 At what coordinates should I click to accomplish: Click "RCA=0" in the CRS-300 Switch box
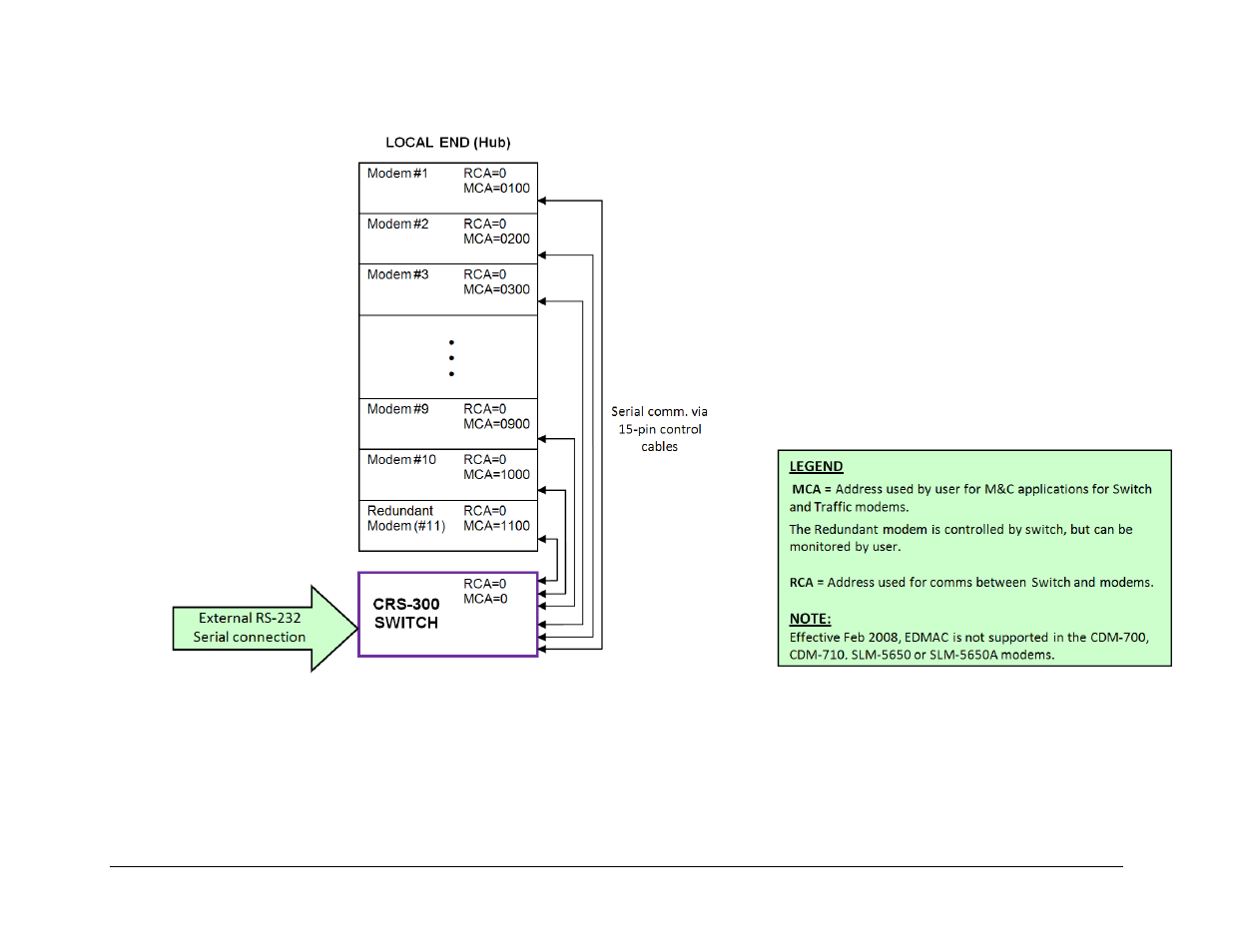(484, 584)
